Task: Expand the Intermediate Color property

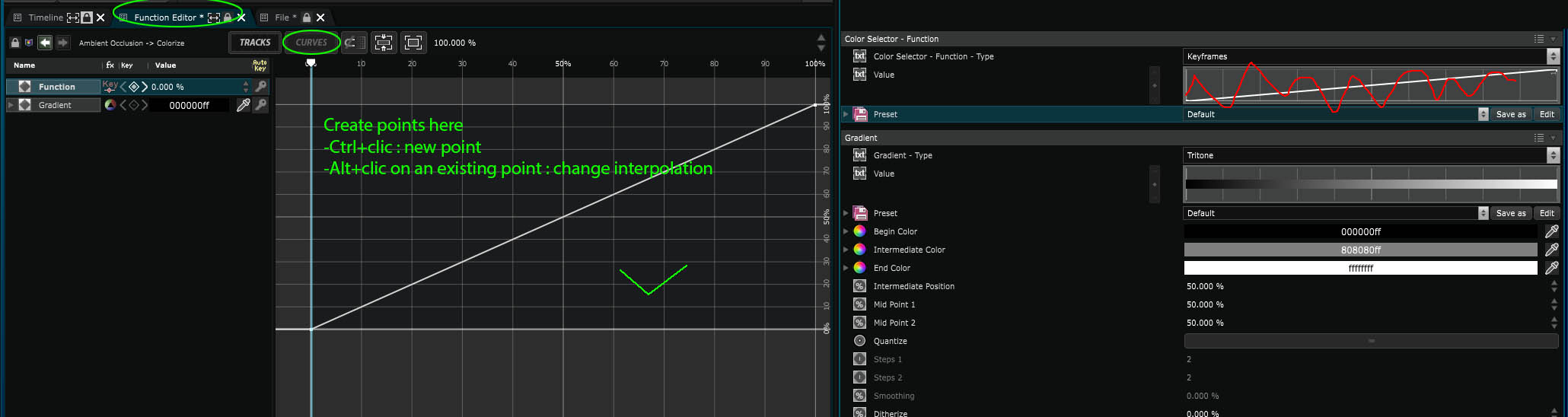Action: 846,250
